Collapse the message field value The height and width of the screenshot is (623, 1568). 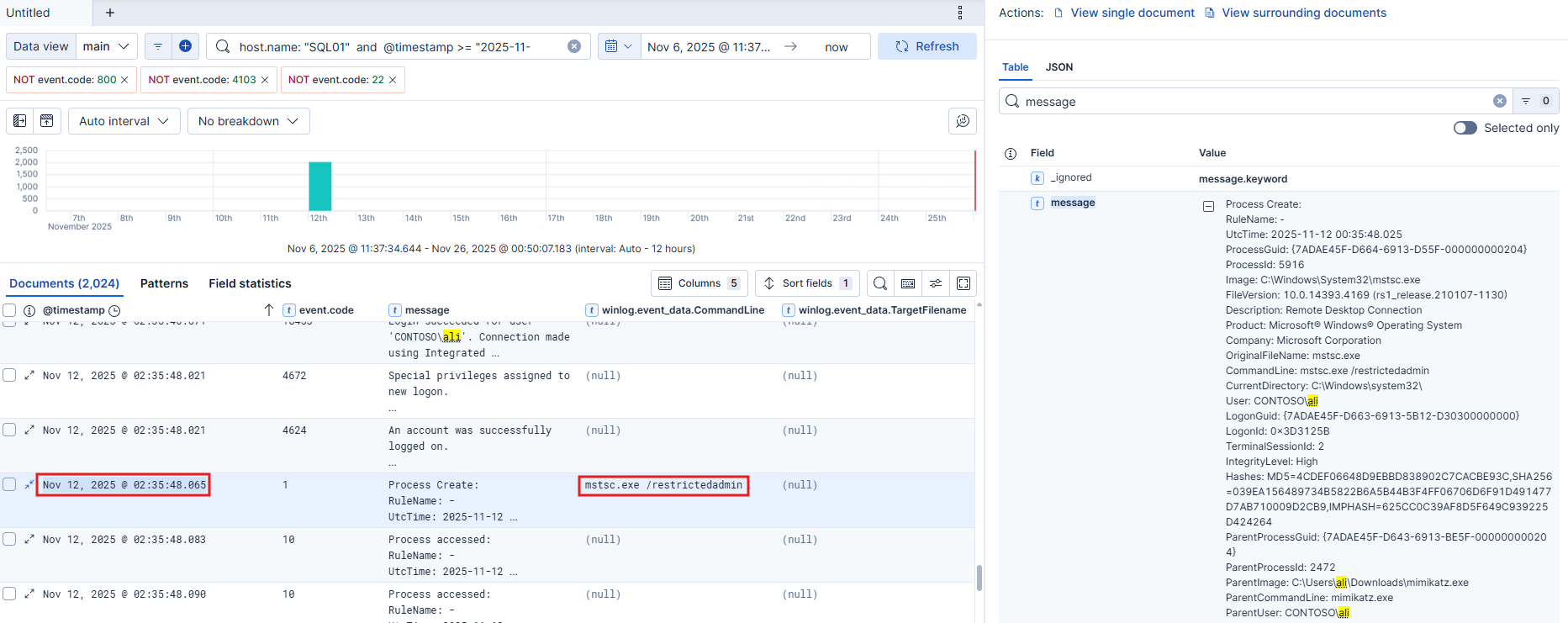point(1208,206)
